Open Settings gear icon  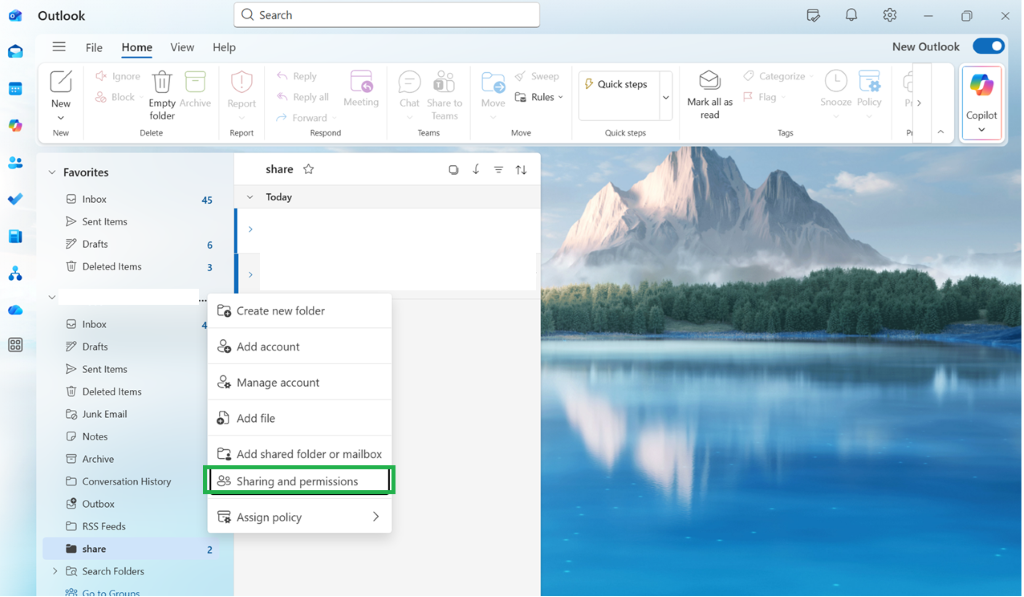889,15
